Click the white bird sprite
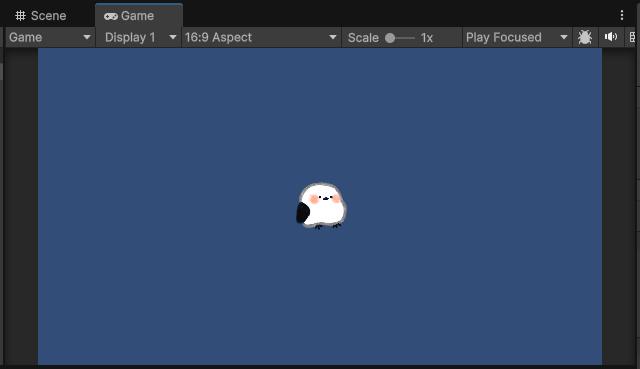 pos(322,205)
